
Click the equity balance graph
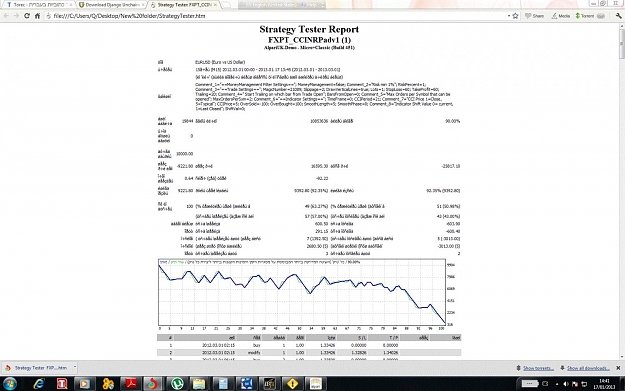pyautogui.click(x=302, y=292)
